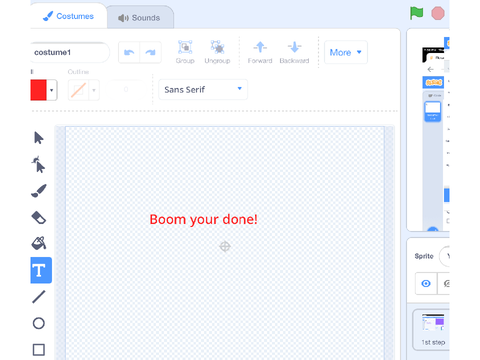This screenshot has height=360, width=480.
Task: Select the Circle tool
Action: [x=39, y=323]
